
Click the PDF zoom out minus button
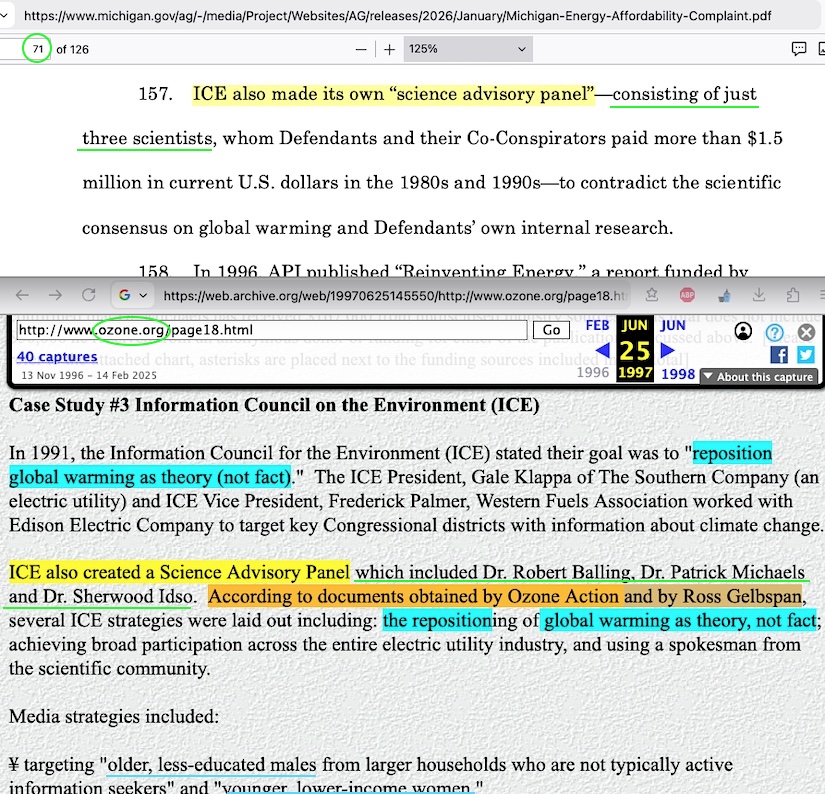point(361,49)
